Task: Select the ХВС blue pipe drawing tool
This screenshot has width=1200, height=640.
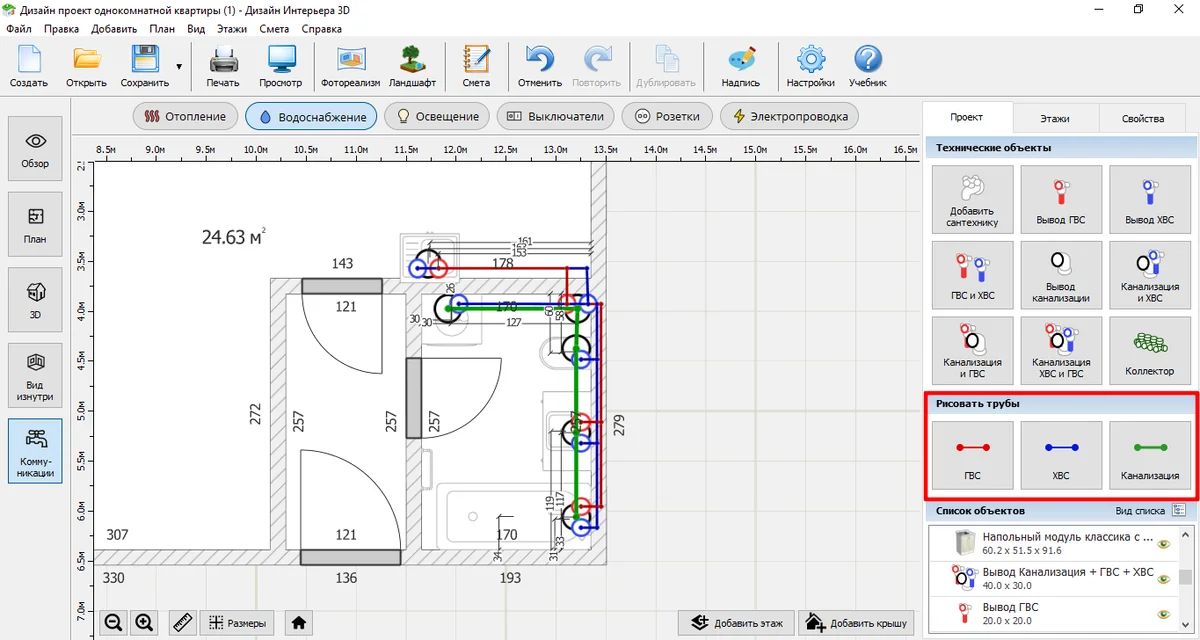Action: (x=1061, y=455)
